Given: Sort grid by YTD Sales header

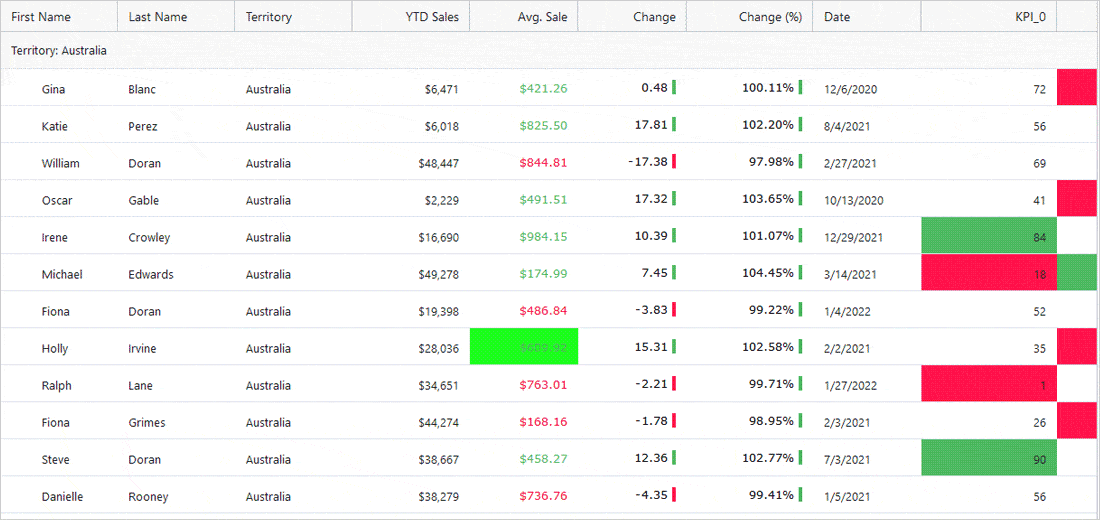Looking at the screenshot, I should pyautogui.click(x=432, y=17).
